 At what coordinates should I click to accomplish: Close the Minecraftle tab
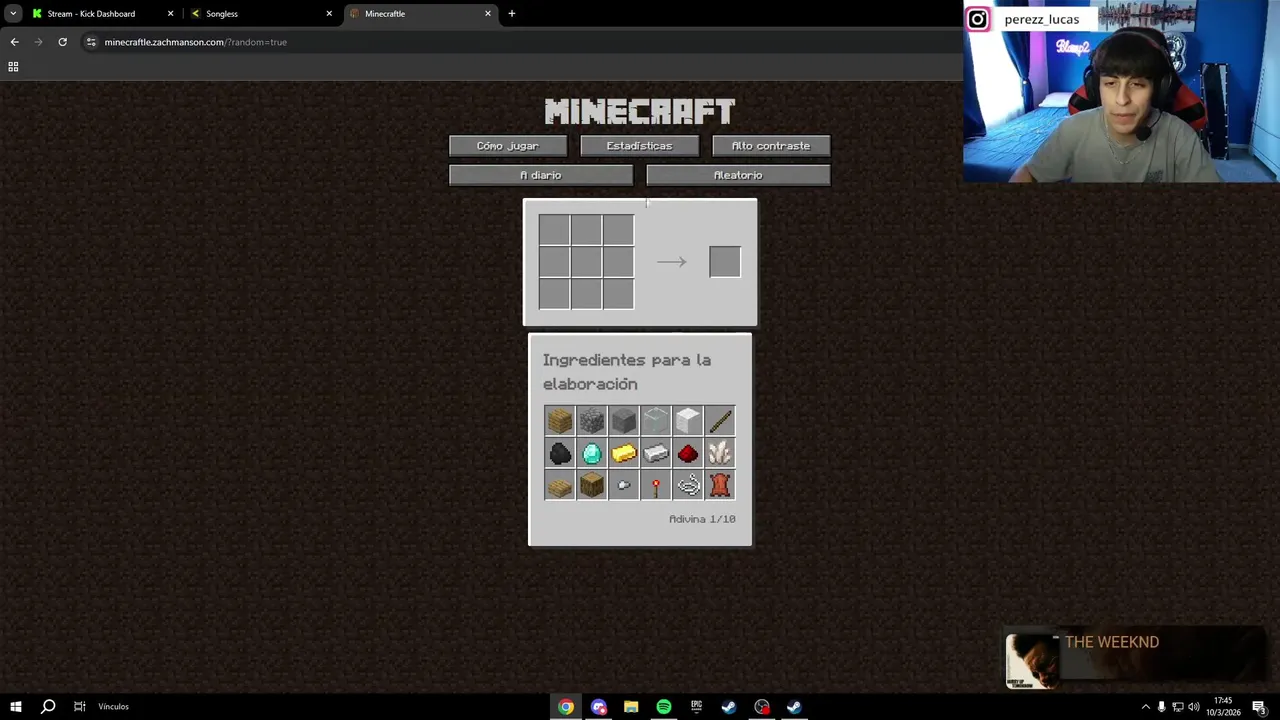(488, 14)
